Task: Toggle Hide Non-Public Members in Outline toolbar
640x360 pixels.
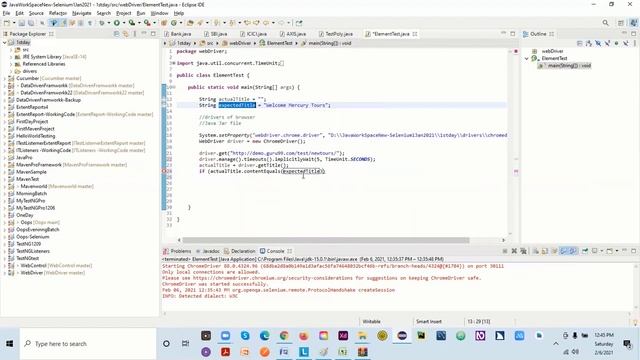Action: (616, 43)
